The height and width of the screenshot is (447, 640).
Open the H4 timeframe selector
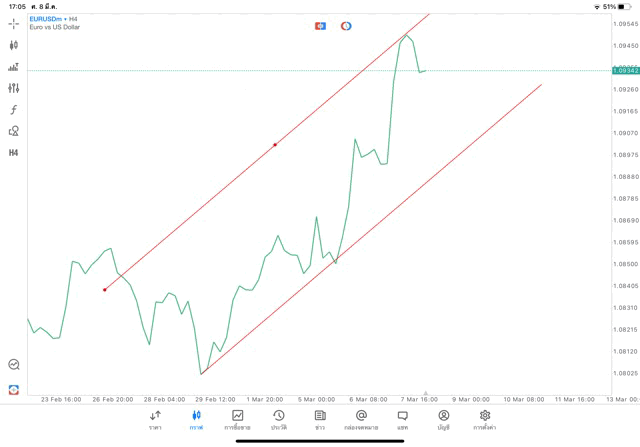click(14, 153)
